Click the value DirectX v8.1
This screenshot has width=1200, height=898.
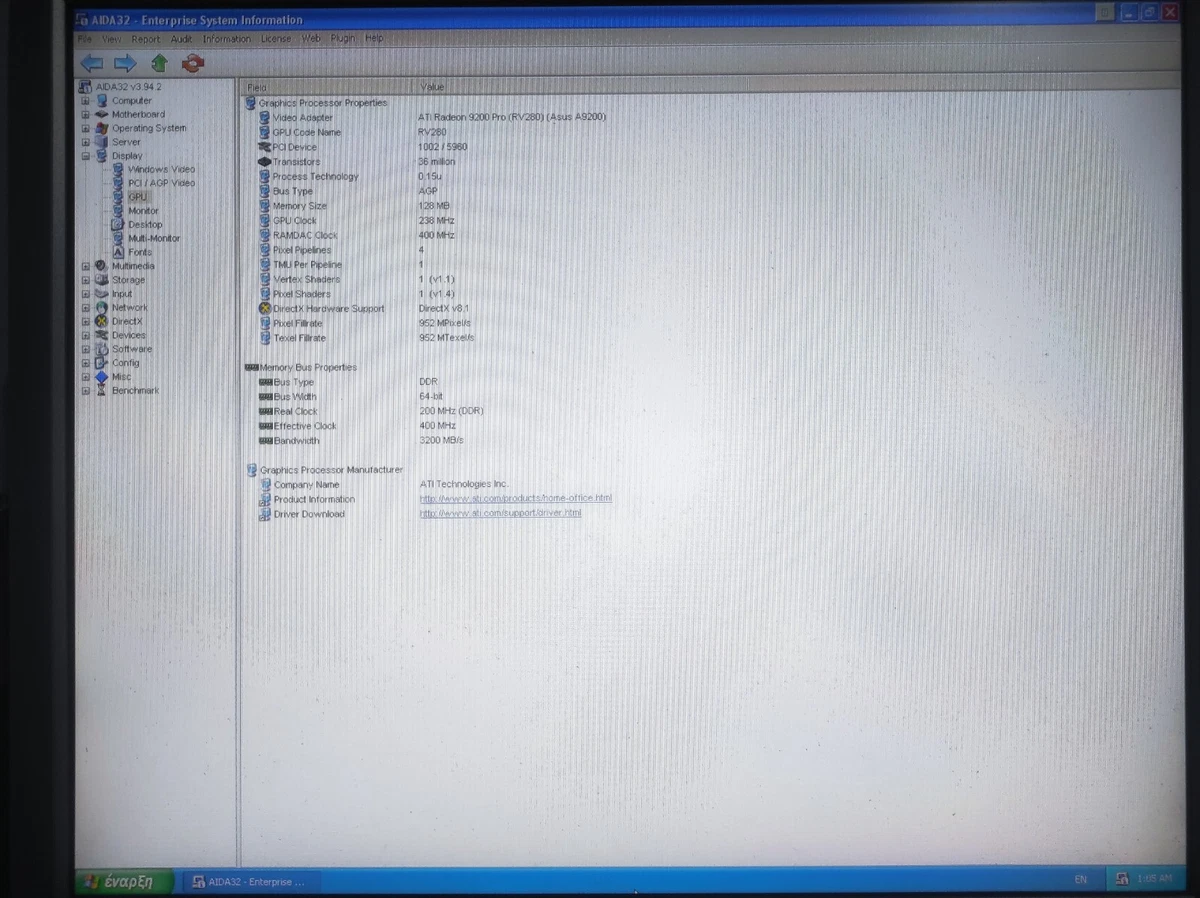pyautogui.click(x=444, y=309)
